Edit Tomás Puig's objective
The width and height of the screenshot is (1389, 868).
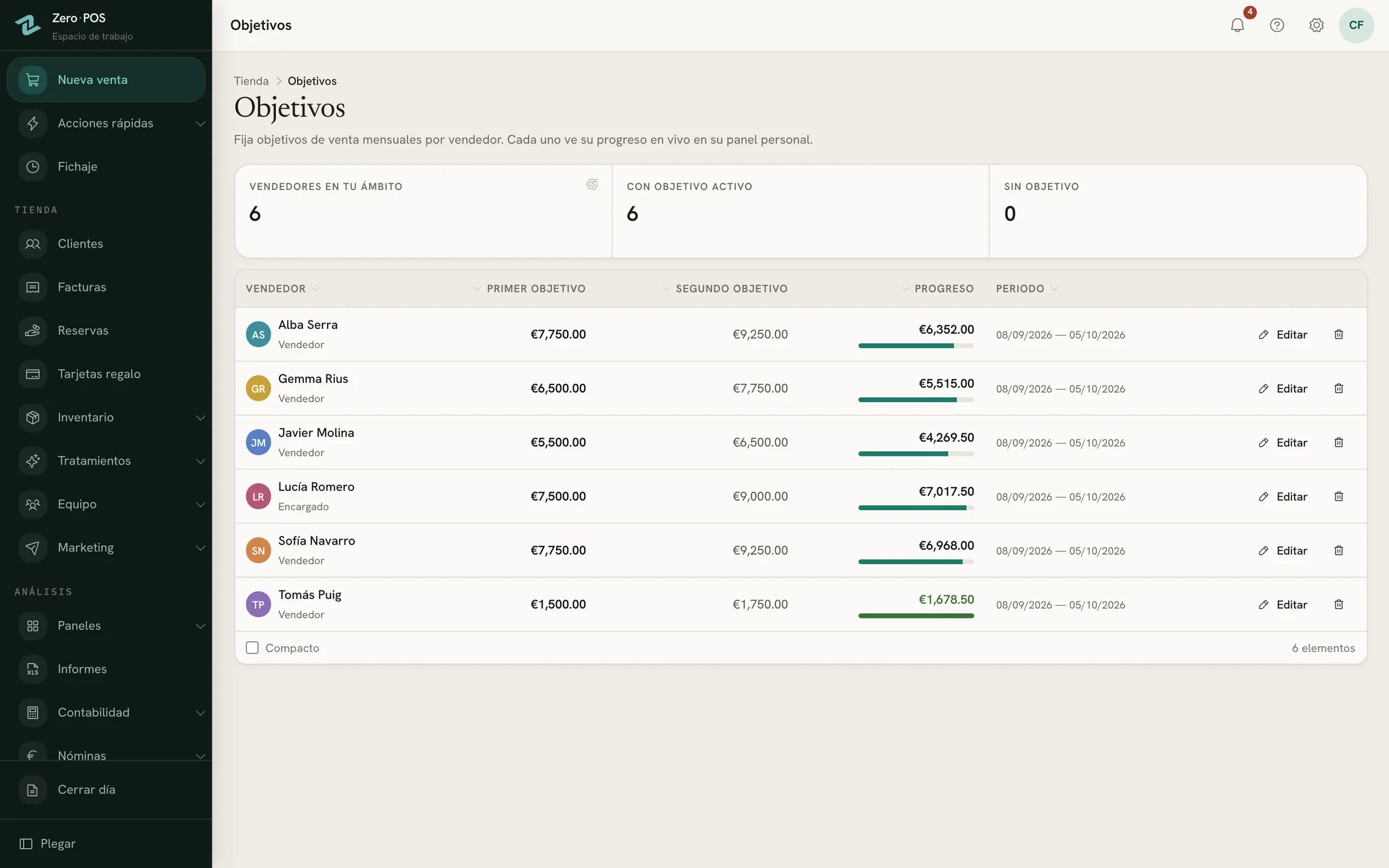pyautogui.click(x=1283, y=604)
